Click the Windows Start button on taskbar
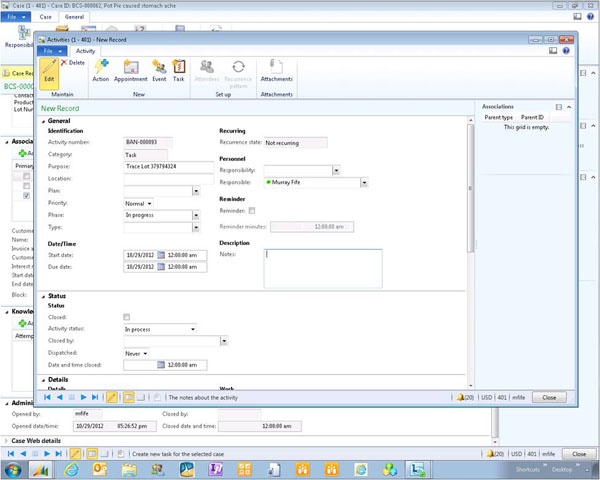 [14, 468]
